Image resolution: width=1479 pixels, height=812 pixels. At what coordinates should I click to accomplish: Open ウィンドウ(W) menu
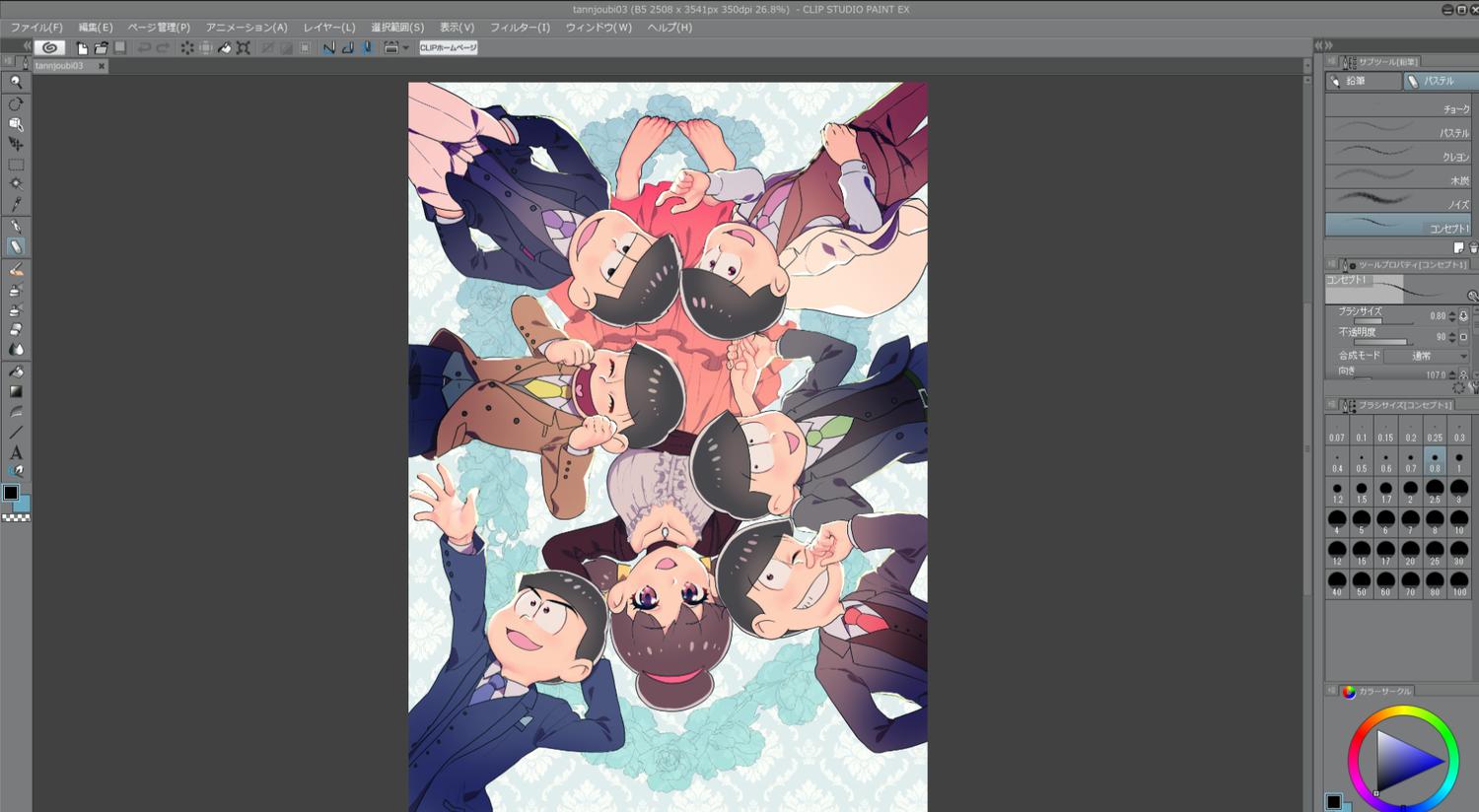pyautogui.click(x=599, y=28)
